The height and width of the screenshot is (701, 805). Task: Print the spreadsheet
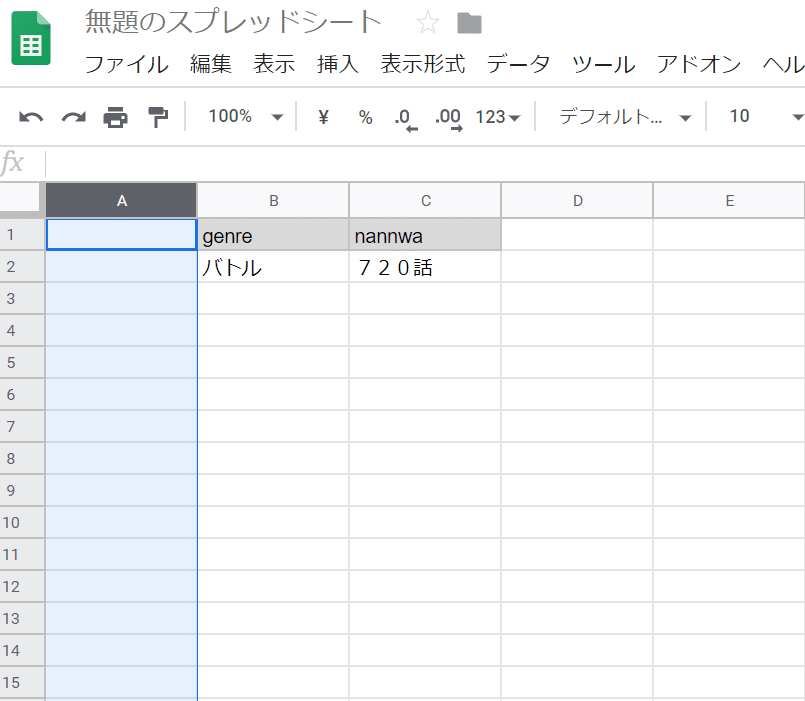116,117
